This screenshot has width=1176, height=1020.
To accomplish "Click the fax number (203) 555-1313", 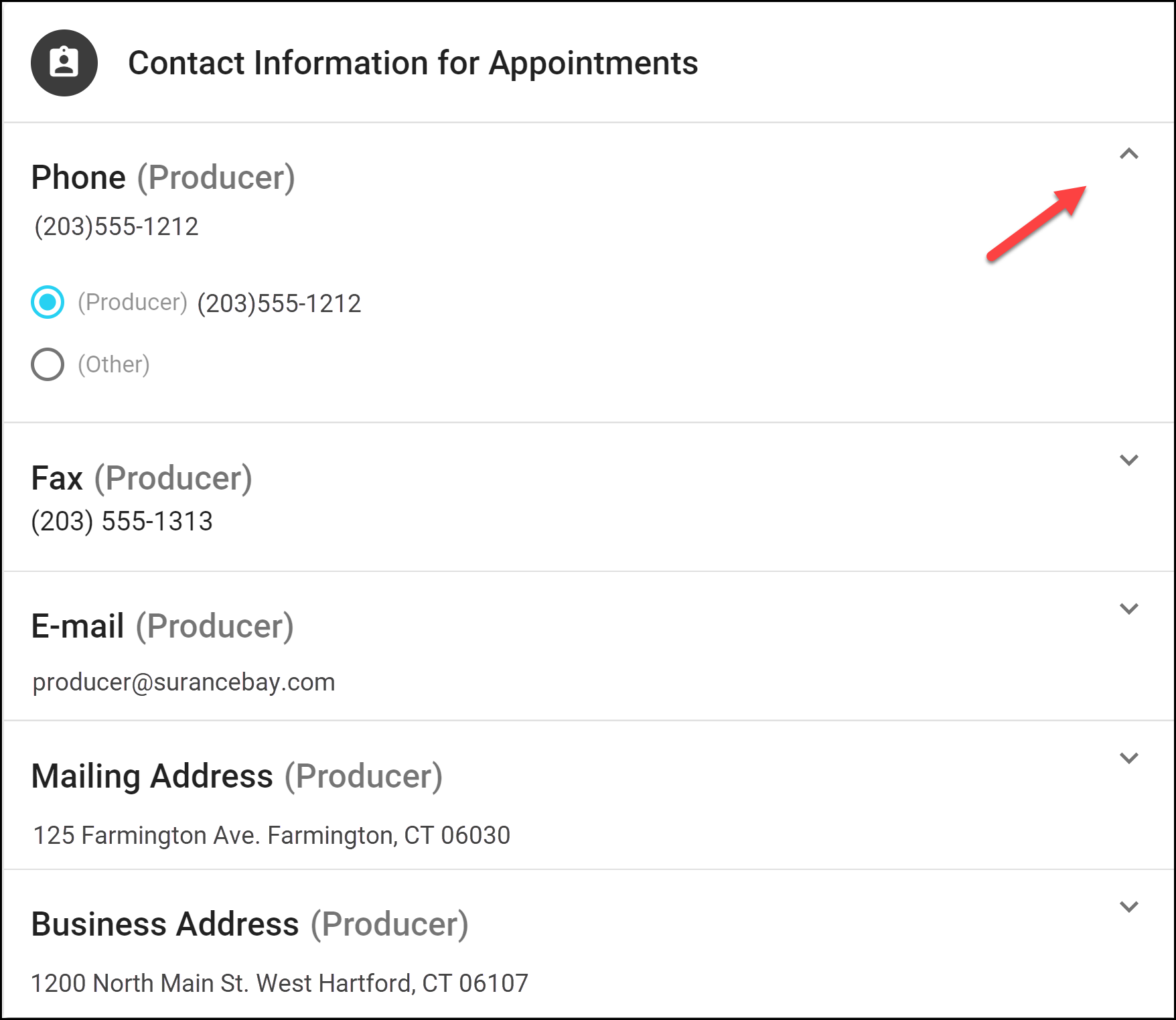I will pyautogui.click(x=122, y=521).
